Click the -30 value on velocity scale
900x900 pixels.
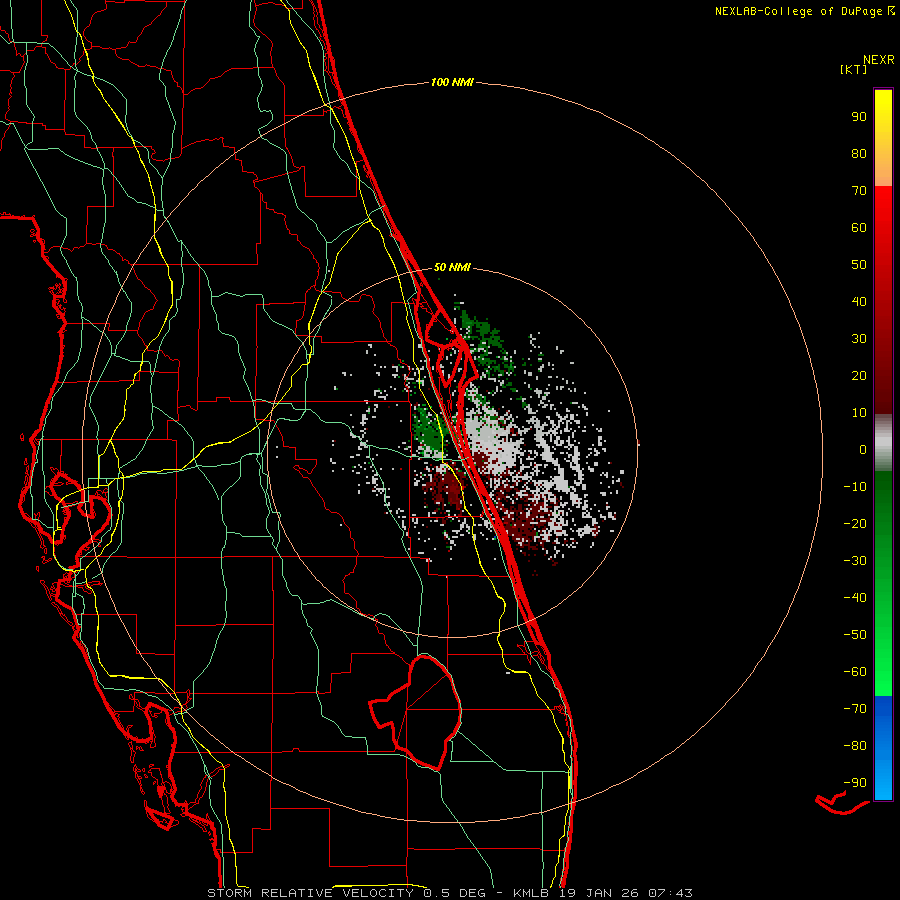click(x=855, y=561)
